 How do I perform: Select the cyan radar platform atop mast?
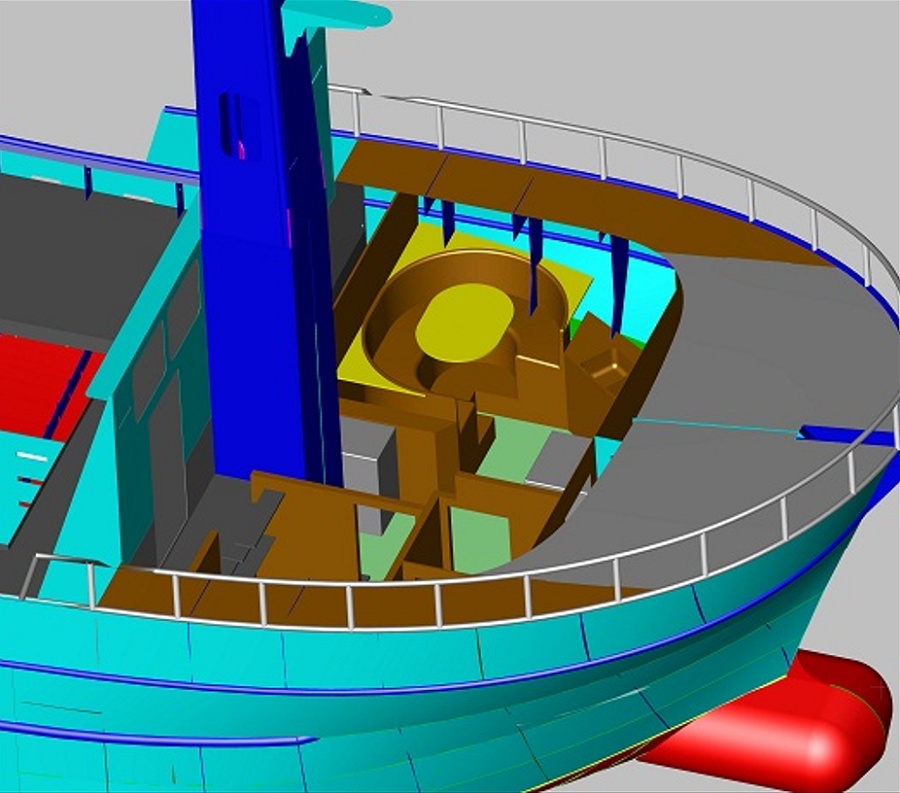[x=336, y=14]
